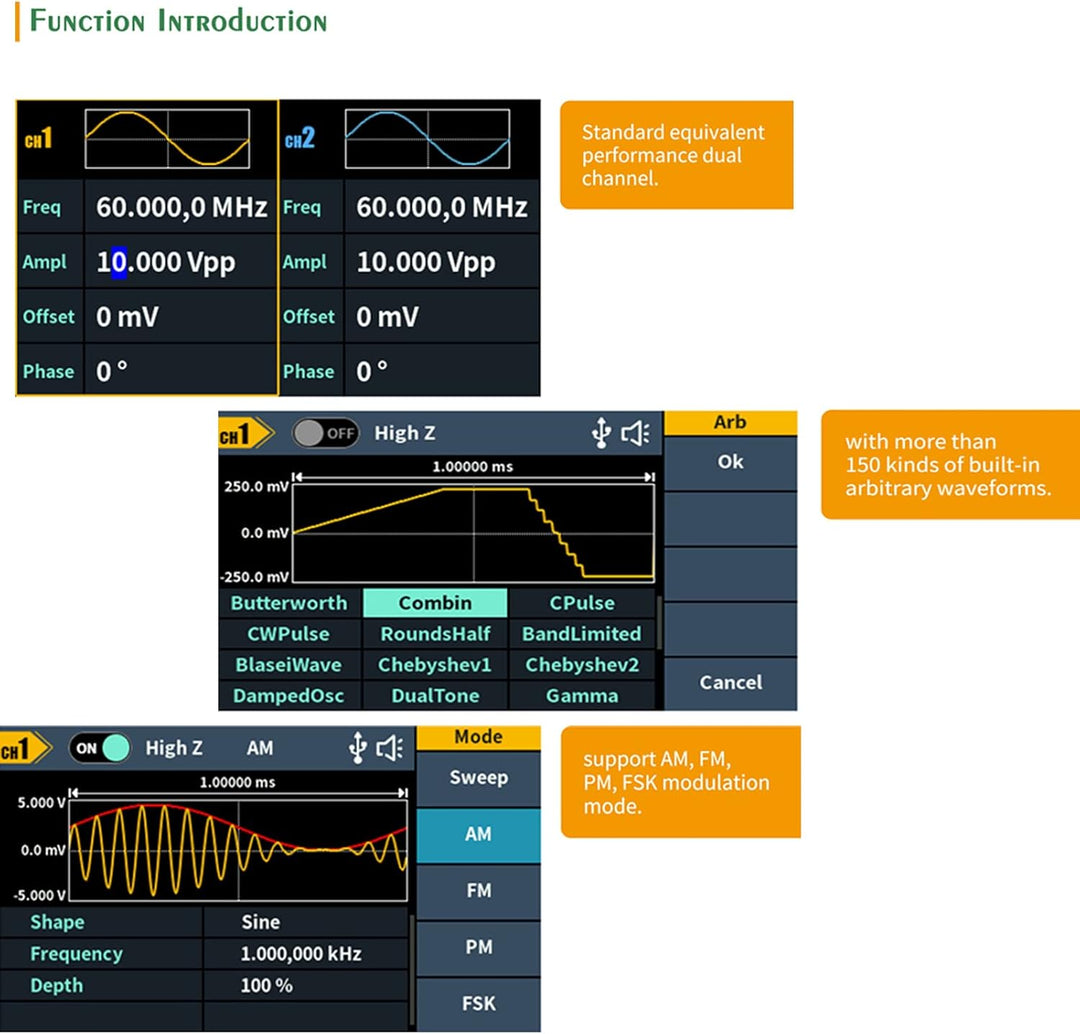This screenshot has height=1034, width=1080.
Task: Click the USB icon in Arb screen
Action: (600, 433)
